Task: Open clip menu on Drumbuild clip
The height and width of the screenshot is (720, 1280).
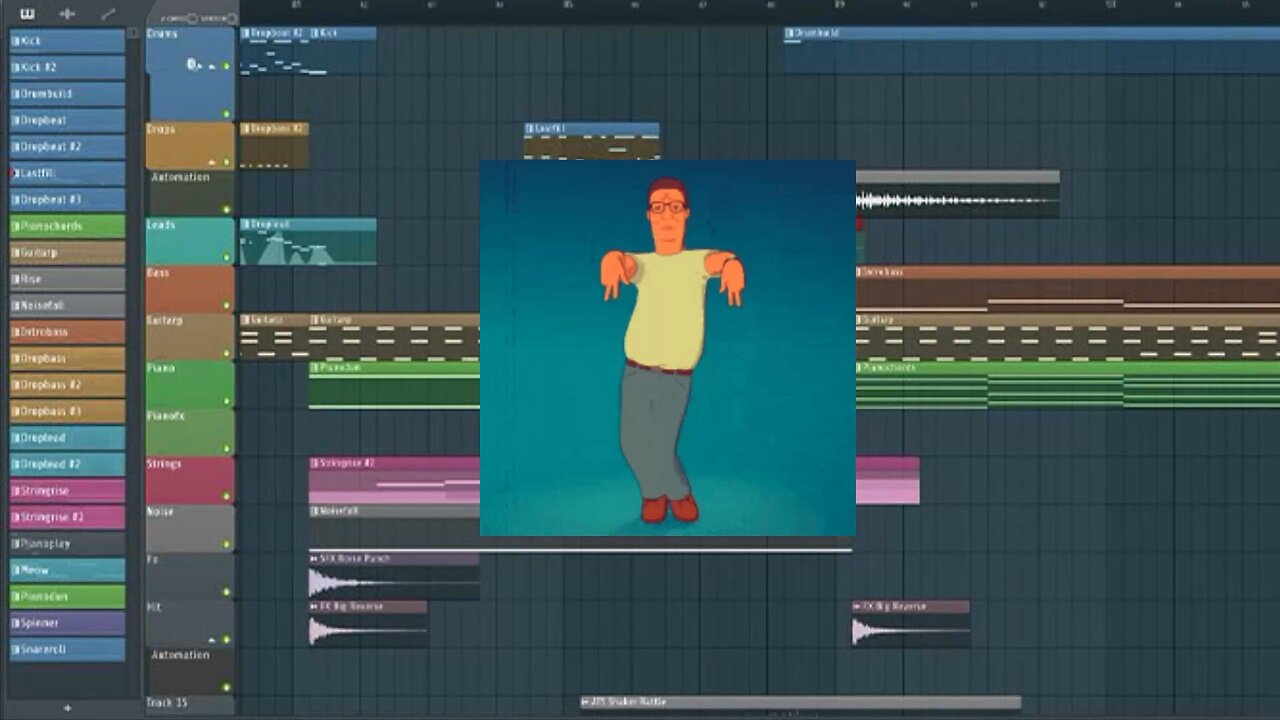Action: (x=790, y=33)
